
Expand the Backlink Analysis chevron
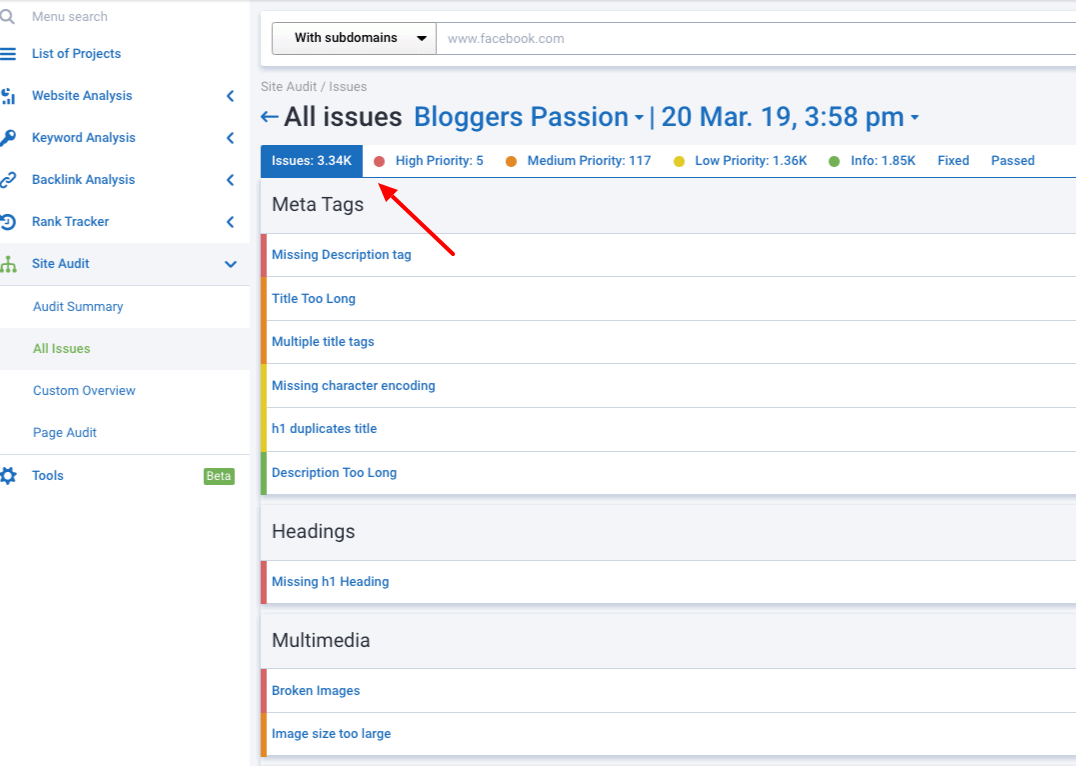point(231,180)
